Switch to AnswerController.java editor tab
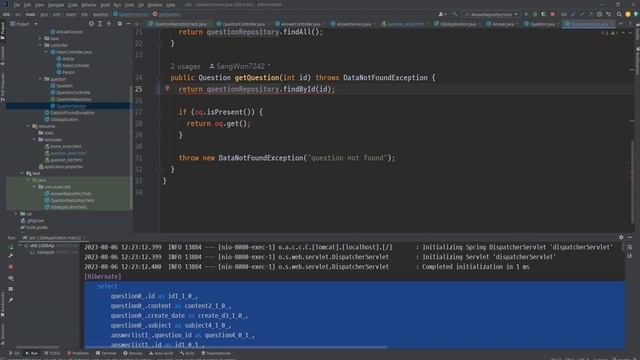Screen dimensions: 640x360 coord(300,24)
